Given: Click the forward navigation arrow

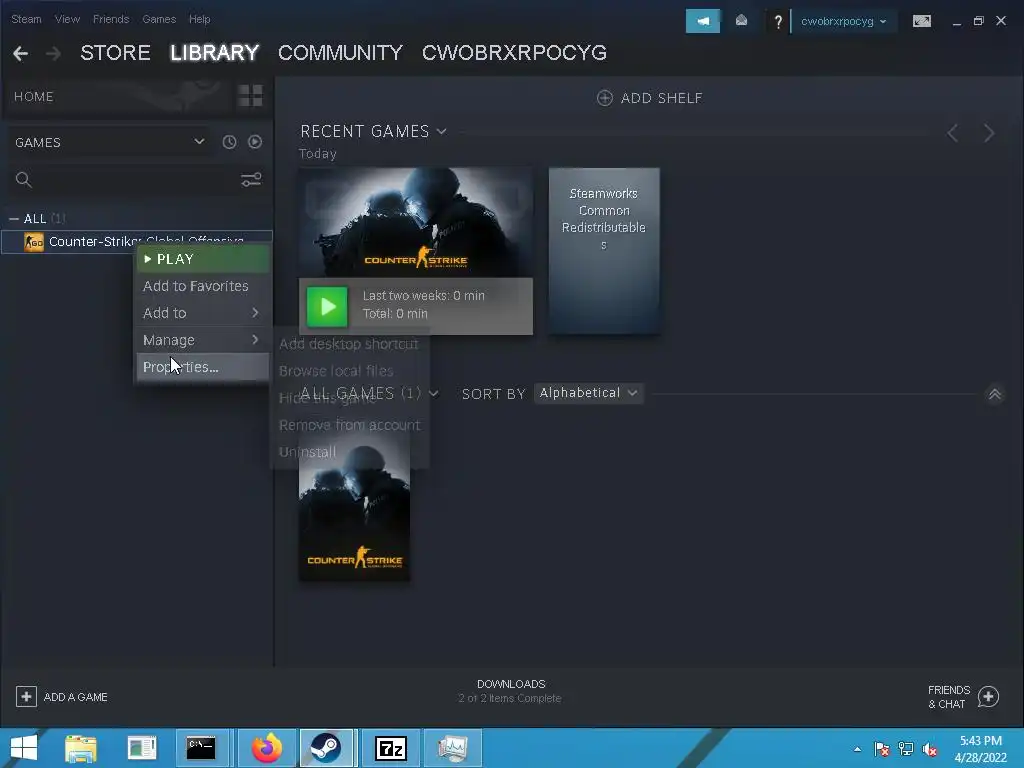Looking at the screenshot, I should click(54, 54).
